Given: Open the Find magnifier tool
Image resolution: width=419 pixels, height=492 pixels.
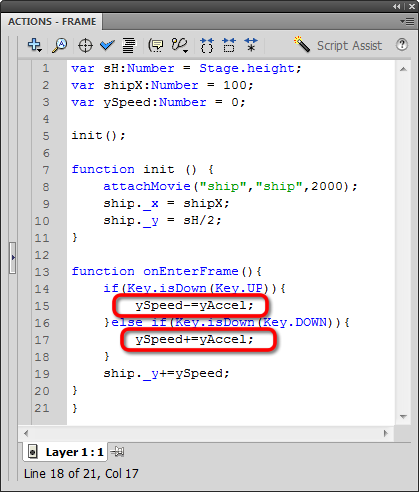Looking at the screenshot, I should click(60, 45).
